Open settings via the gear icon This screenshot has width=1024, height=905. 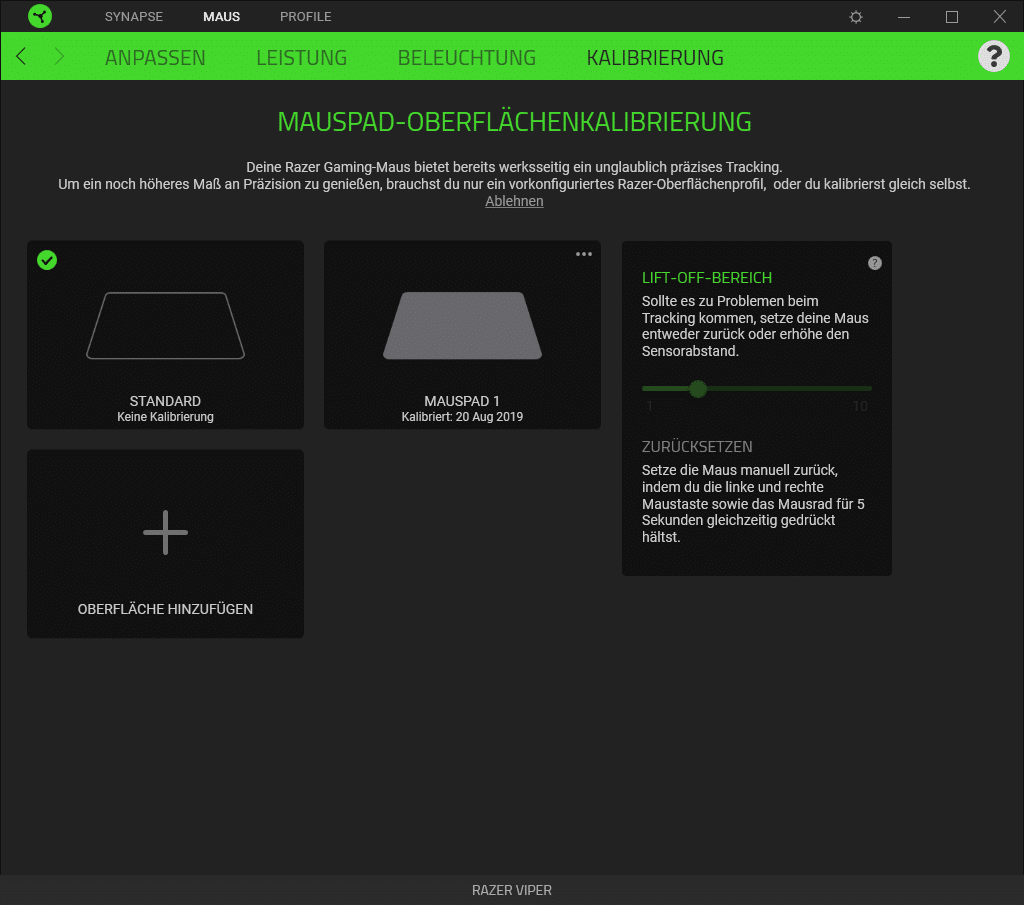(856, 17)
